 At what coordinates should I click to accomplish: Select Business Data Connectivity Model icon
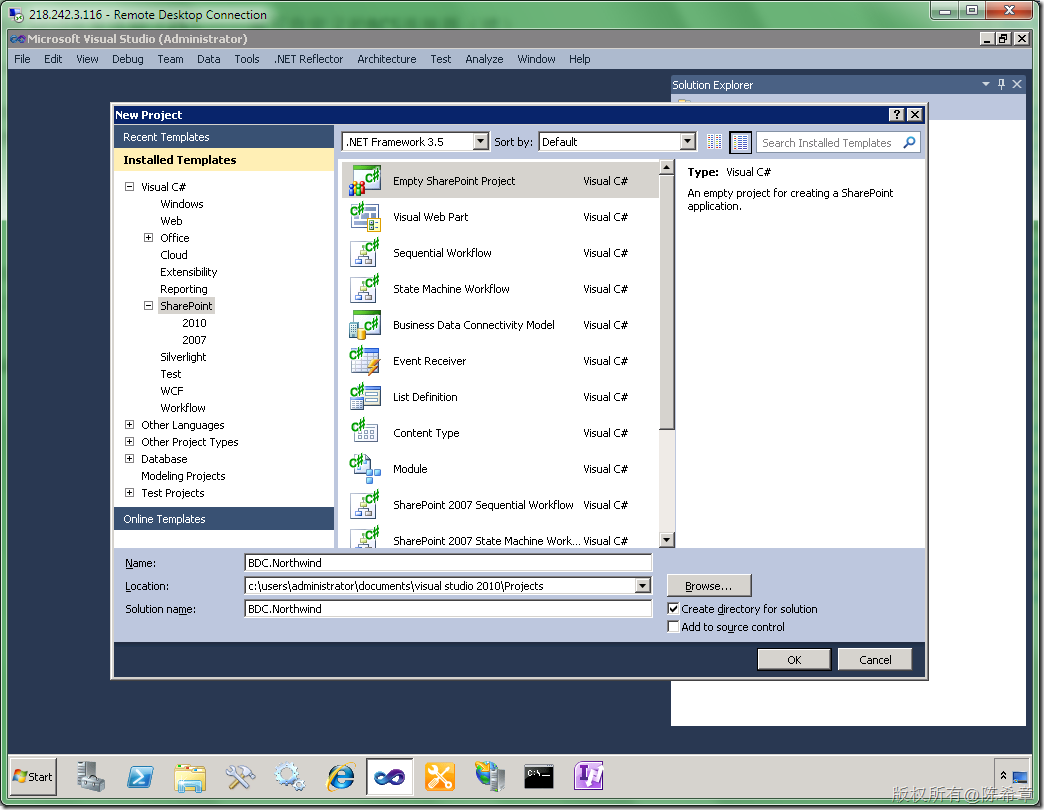[365, 325]
